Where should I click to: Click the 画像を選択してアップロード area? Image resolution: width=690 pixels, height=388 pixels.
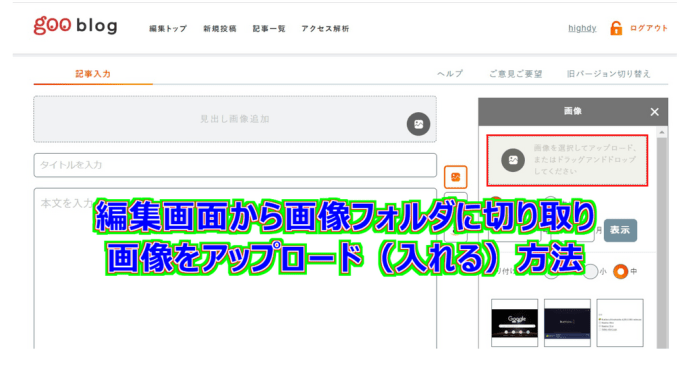pos(567,160)
